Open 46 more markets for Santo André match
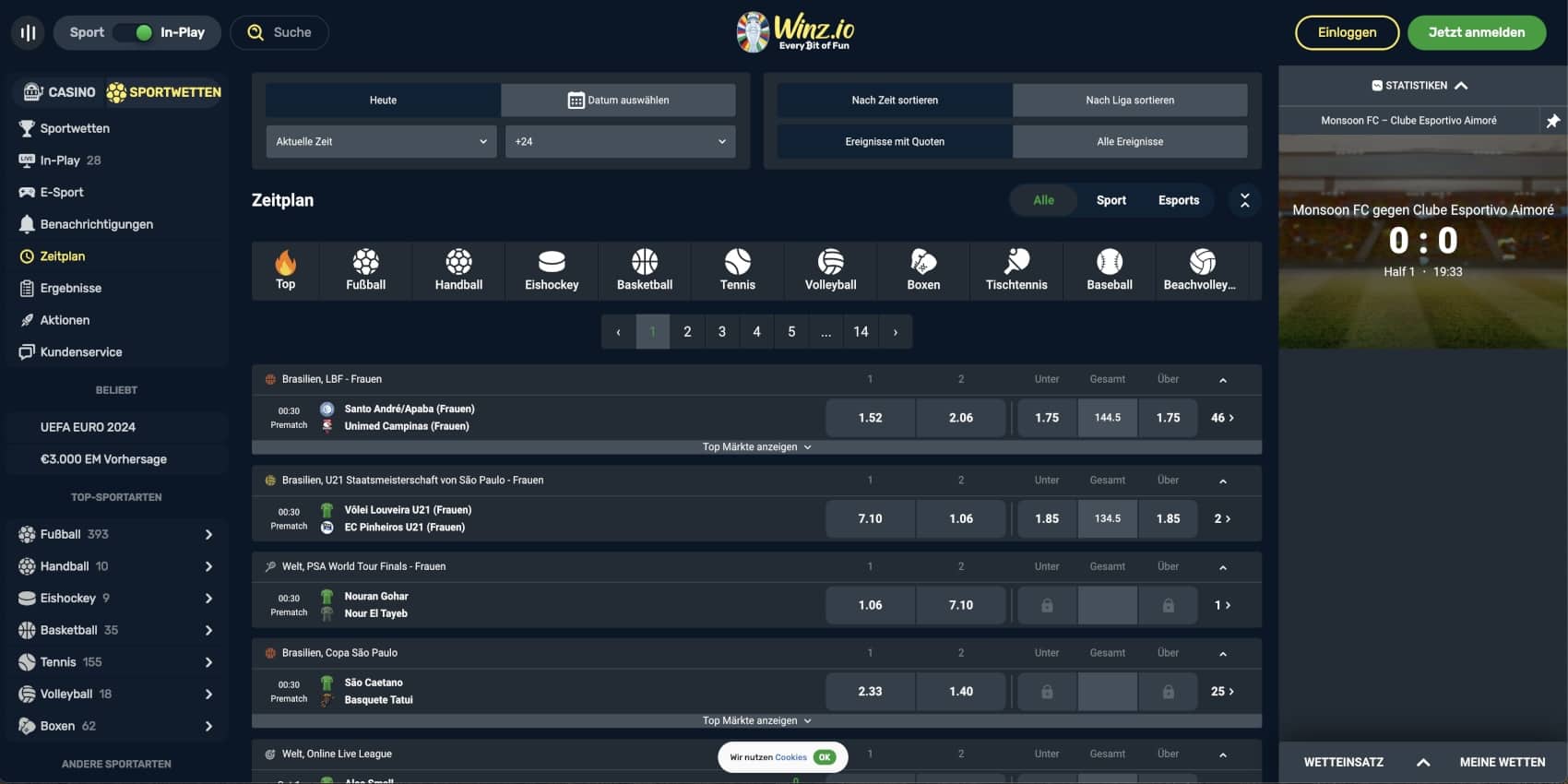 [x=1222, y=418]
